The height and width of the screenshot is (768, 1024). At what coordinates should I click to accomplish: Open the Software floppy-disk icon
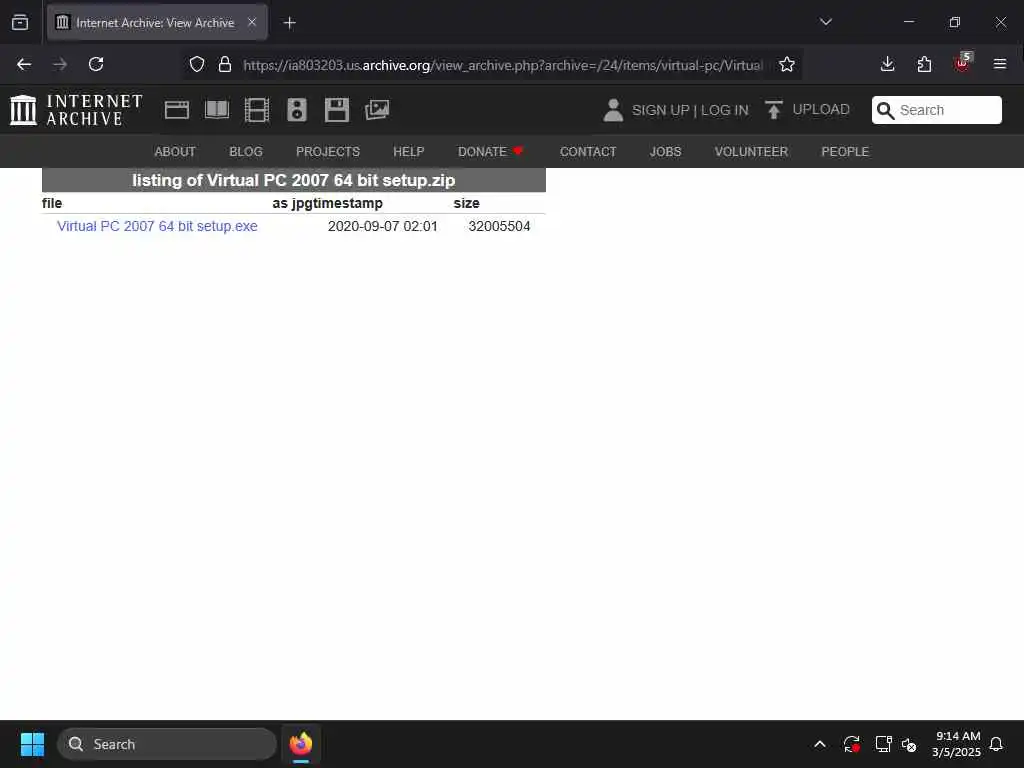336,110
